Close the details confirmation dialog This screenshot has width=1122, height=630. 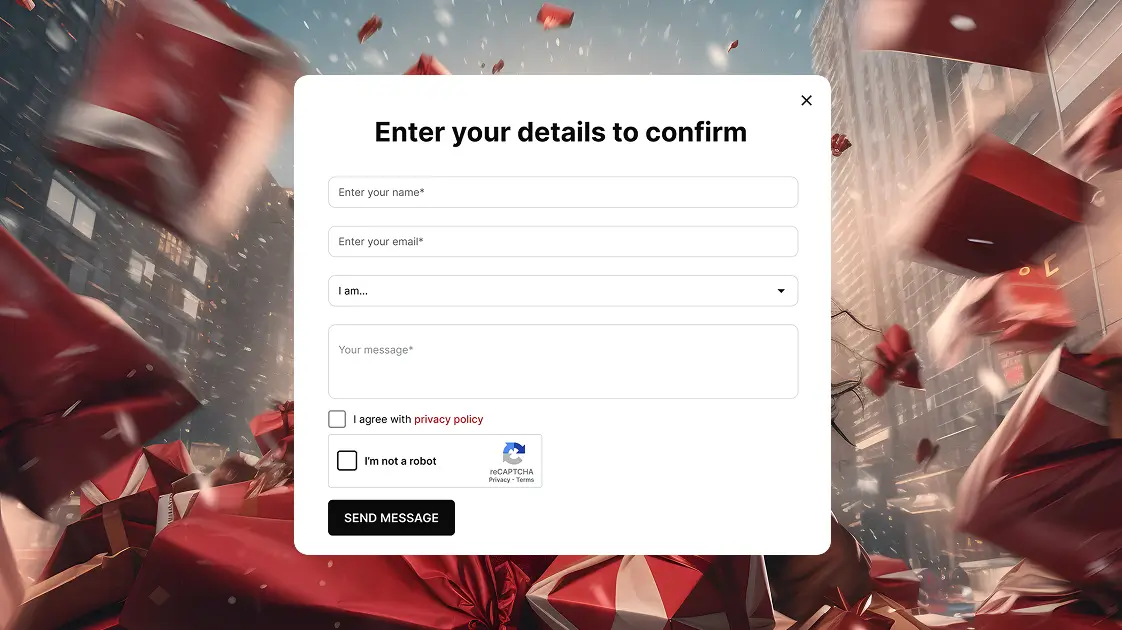[807, 100]
